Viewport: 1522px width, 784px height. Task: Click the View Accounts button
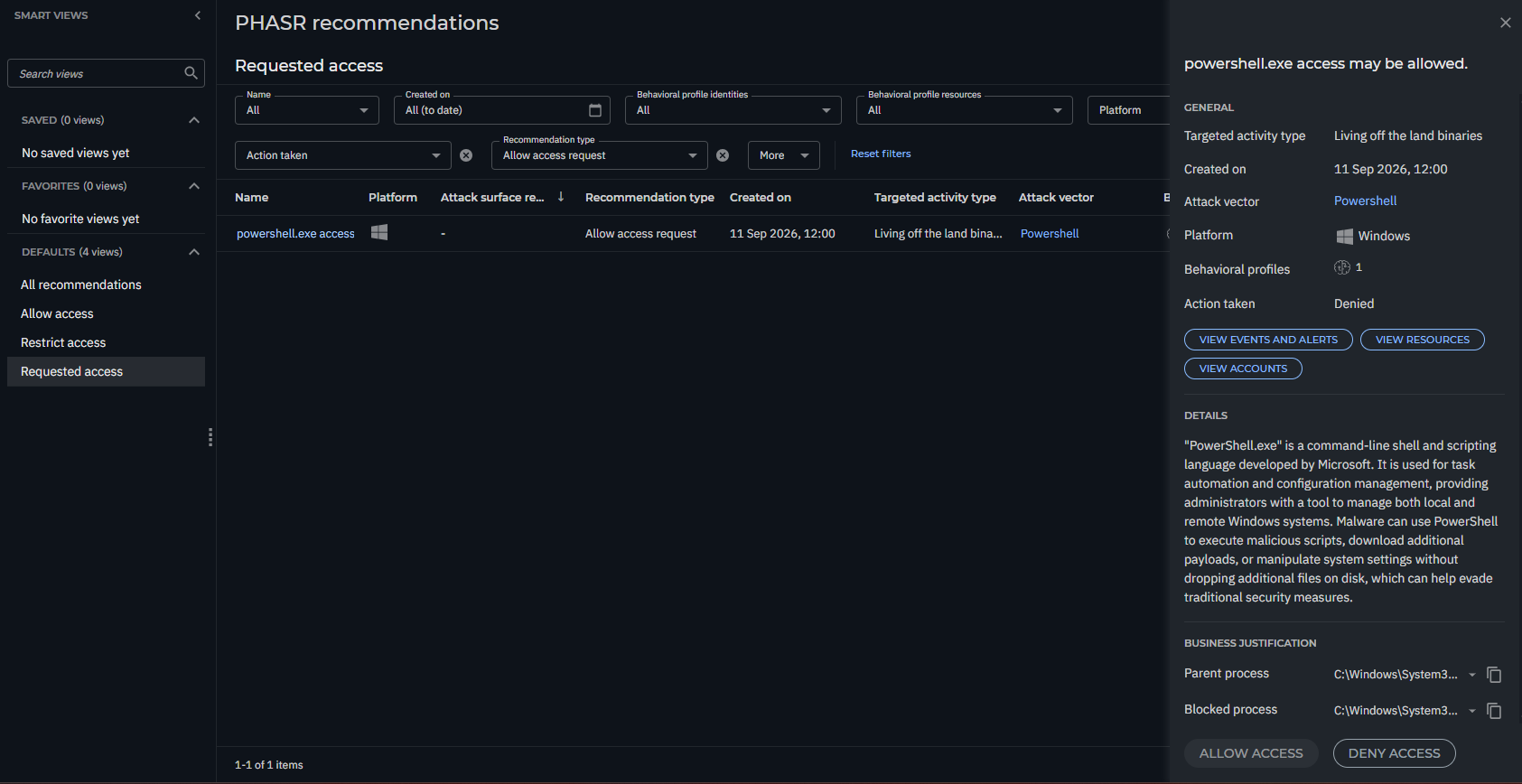point(1243,369)
